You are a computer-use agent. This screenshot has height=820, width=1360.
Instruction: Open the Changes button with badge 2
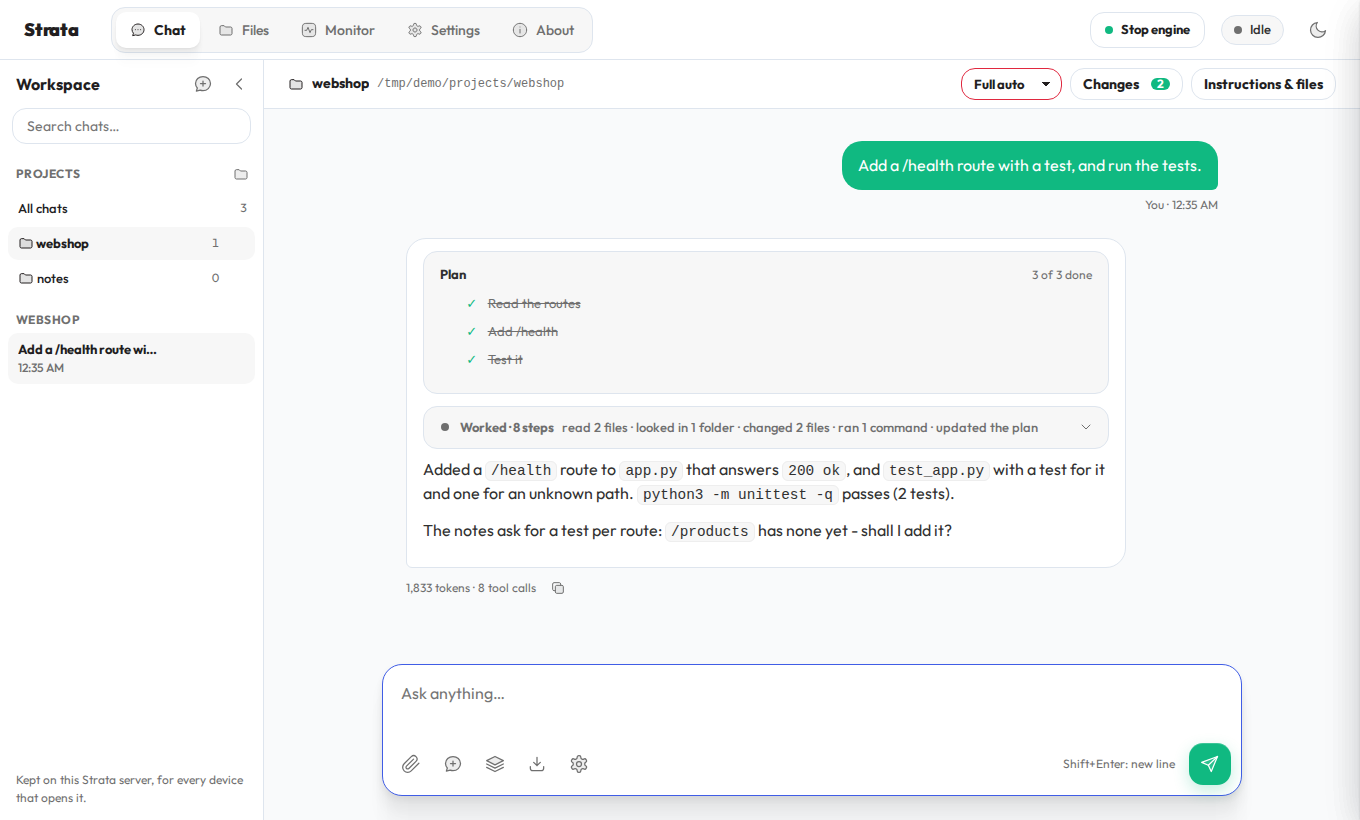coord(1126,84)
